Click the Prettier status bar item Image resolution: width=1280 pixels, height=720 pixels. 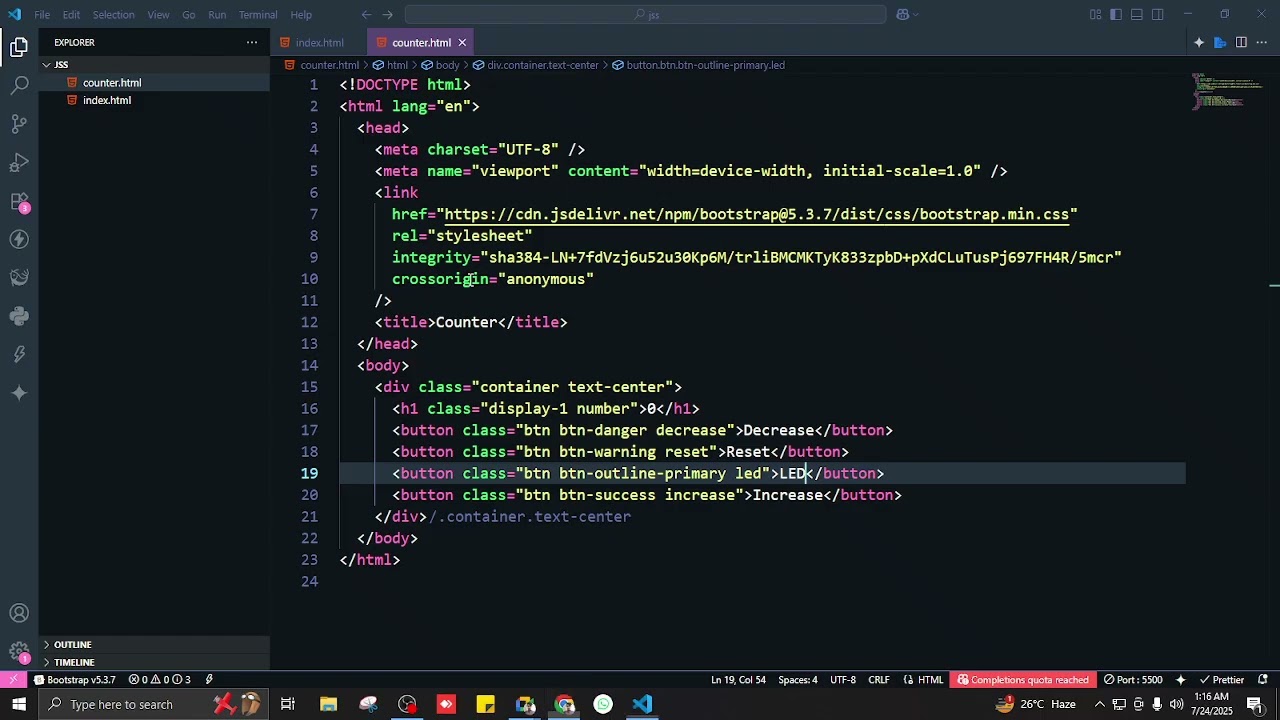pos(1221,680)
